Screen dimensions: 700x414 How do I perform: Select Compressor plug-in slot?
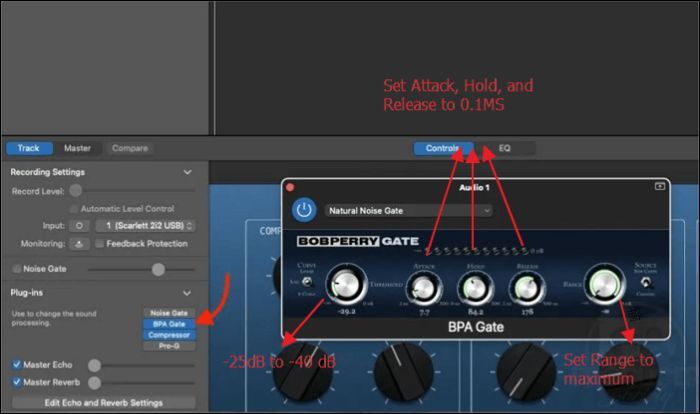[x=169, y=335]
